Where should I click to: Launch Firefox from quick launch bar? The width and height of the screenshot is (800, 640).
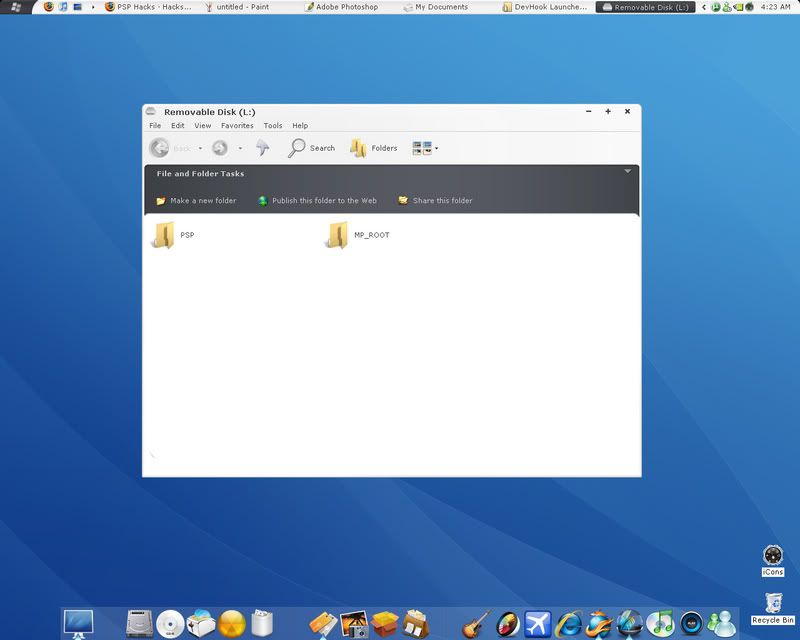tap(48, 7)
